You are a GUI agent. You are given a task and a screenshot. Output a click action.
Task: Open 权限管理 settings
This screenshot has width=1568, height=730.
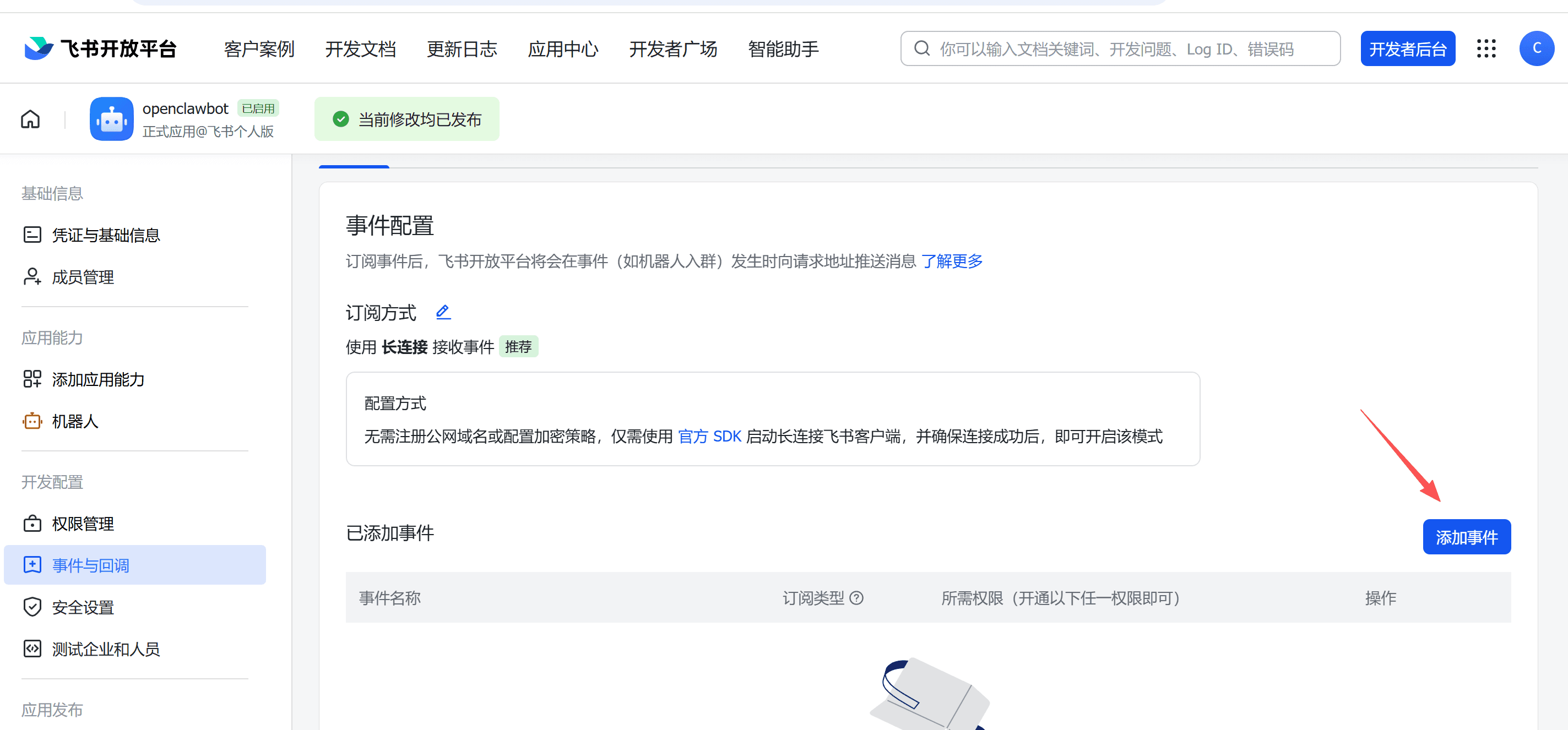tap(83, 523)
